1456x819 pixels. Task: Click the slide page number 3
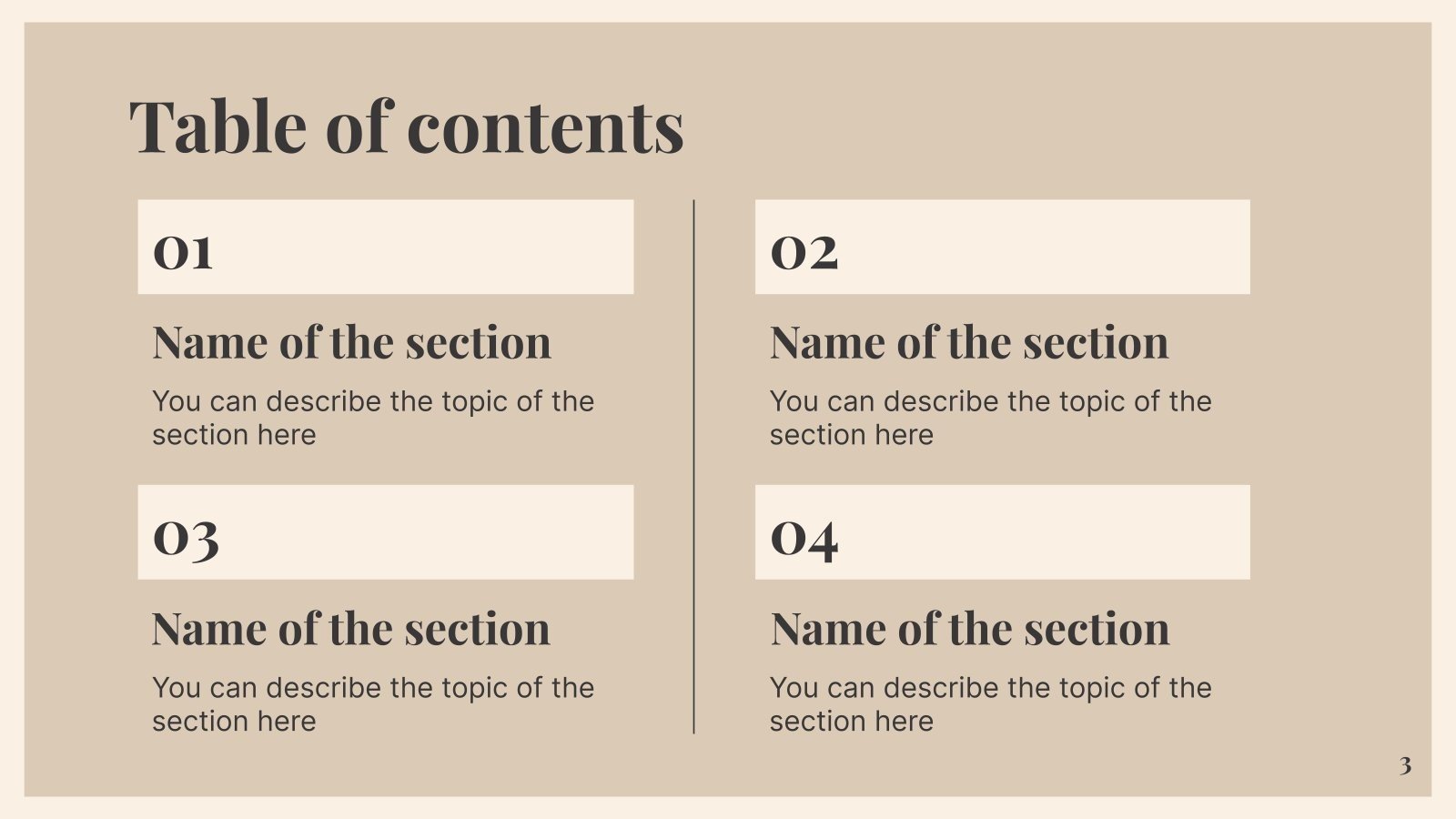click(1405, 765)
